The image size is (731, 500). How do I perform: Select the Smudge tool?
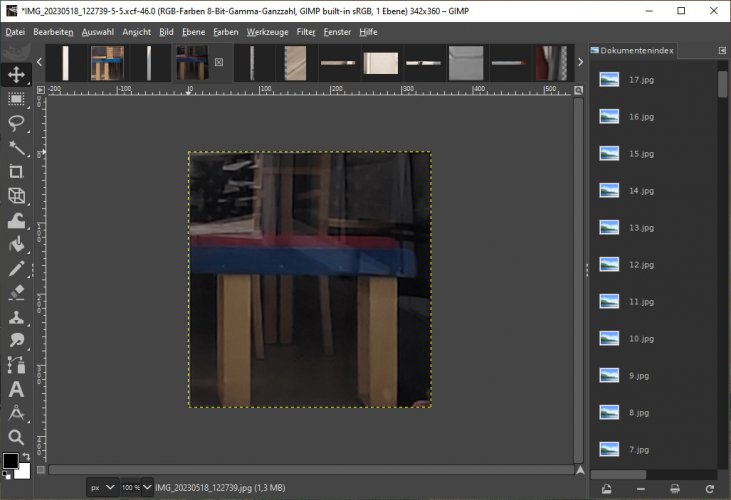(16, 341)
